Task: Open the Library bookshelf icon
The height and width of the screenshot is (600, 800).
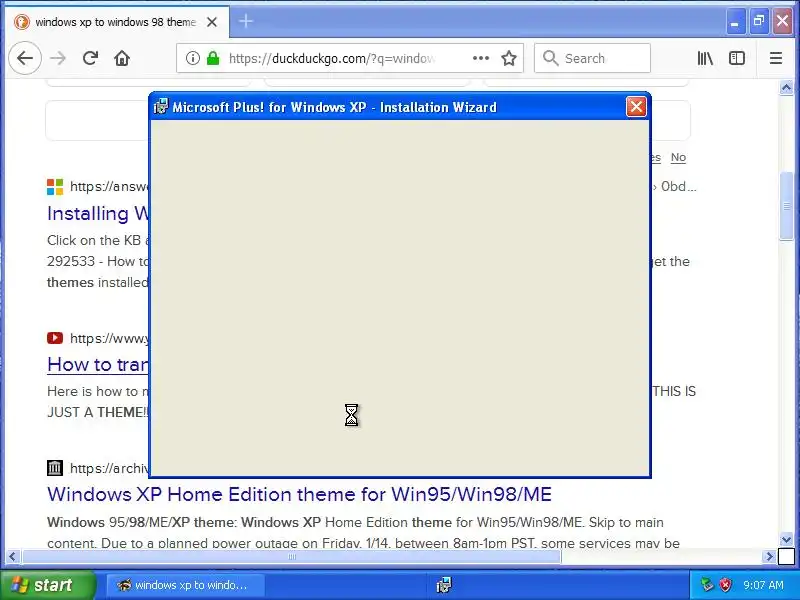Action: coord(706,58)
